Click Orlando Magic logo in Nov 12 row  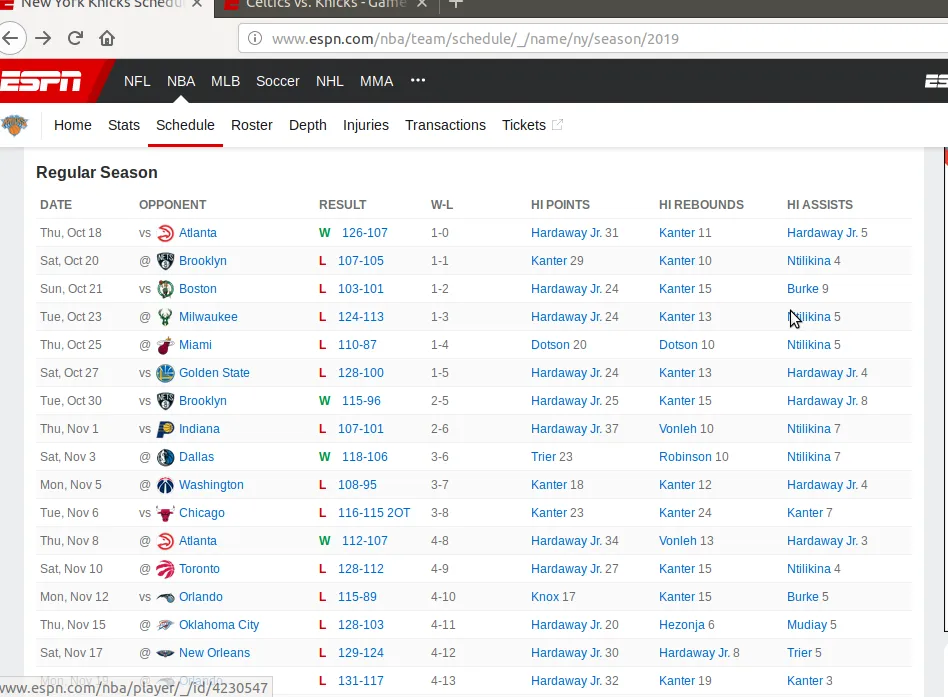[165, 597]
